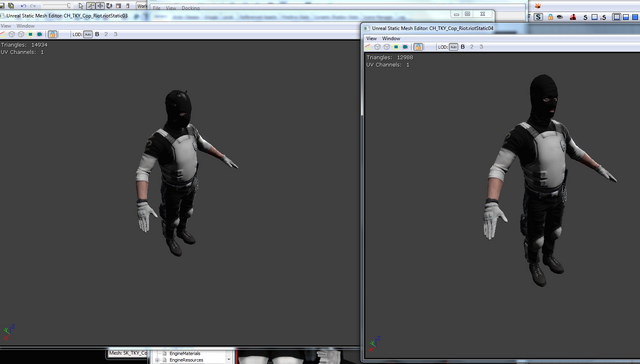Image resolution: width=640 pixels, height=364 pixels.
Task: Open View menu in riotStatic04 editor
Action: pos(371,38)
